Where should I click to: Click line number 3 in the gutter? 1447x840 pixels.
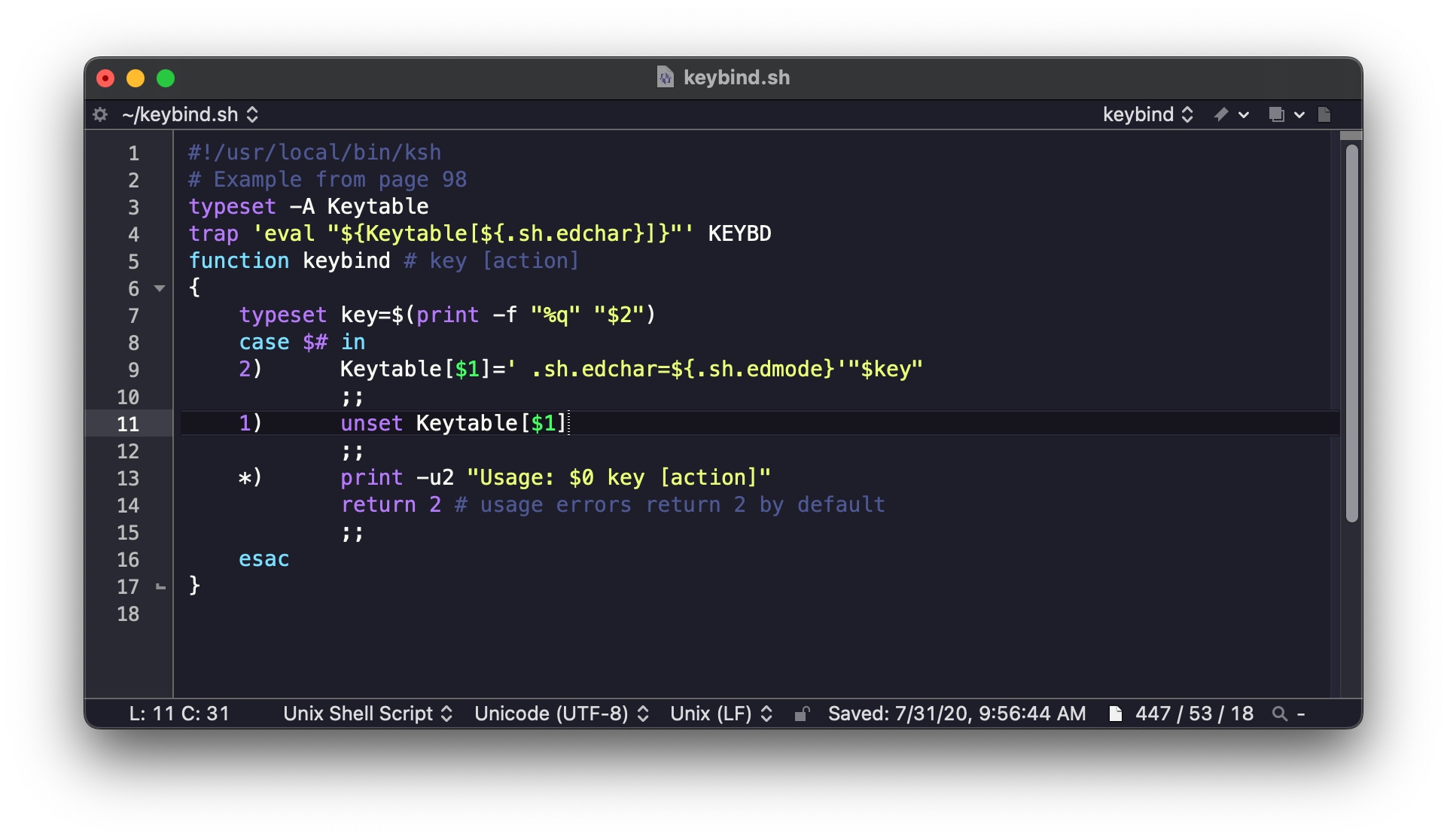tap(133, 207)
